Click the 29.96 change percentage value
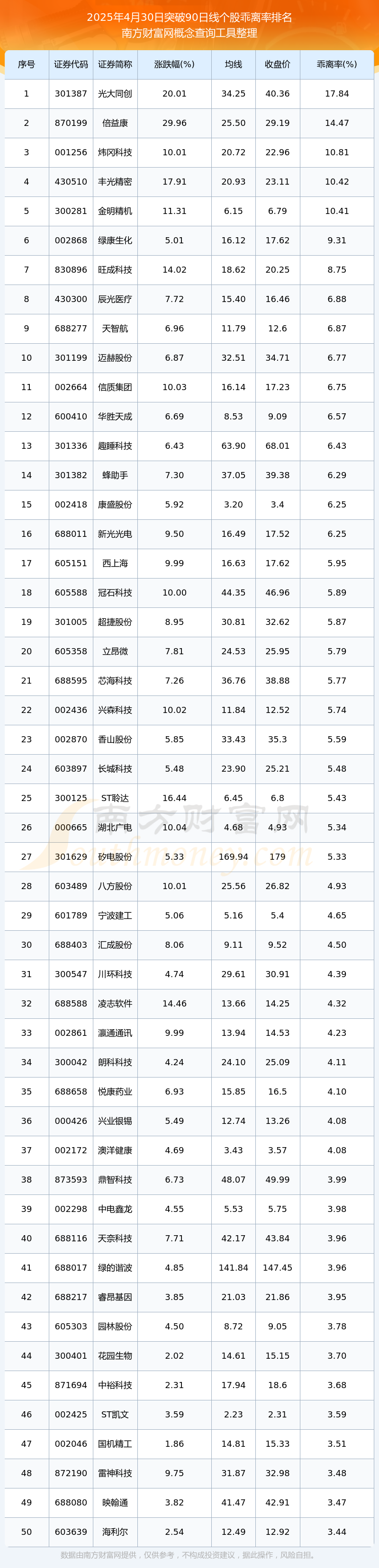379x1568 pixels. click(x=174, y=123)
